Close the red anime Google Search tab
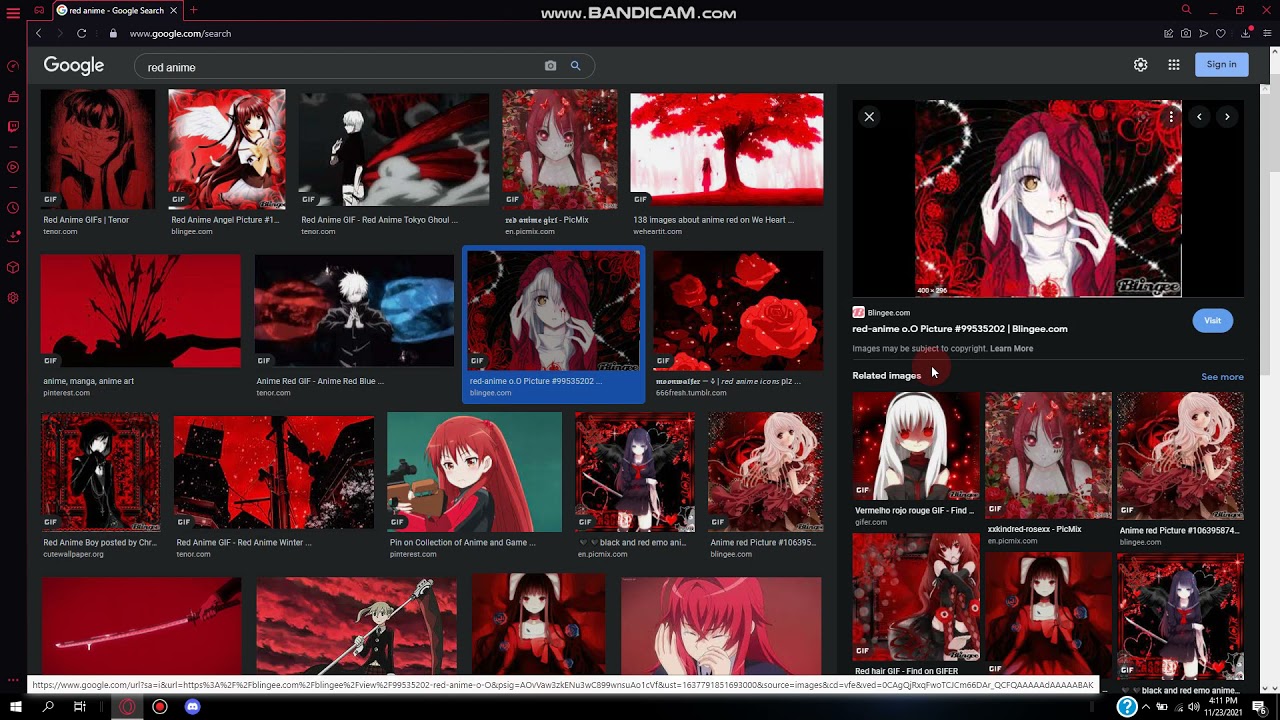Screen dimensions: 1280x720 (175, 10)
